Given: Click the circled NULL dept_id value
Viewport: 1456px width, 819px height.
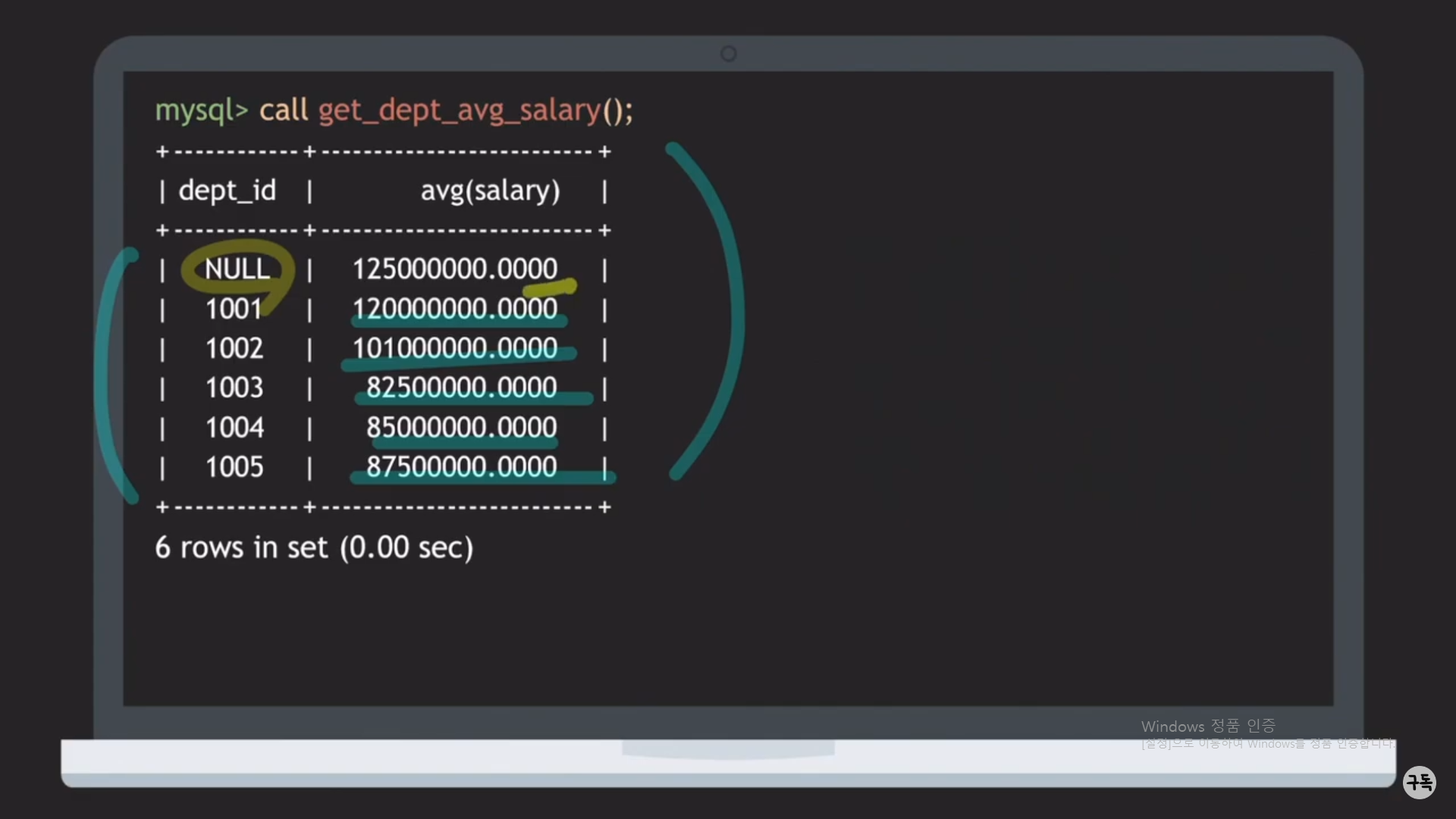Looking at the screenshot, I should [237, 269].
